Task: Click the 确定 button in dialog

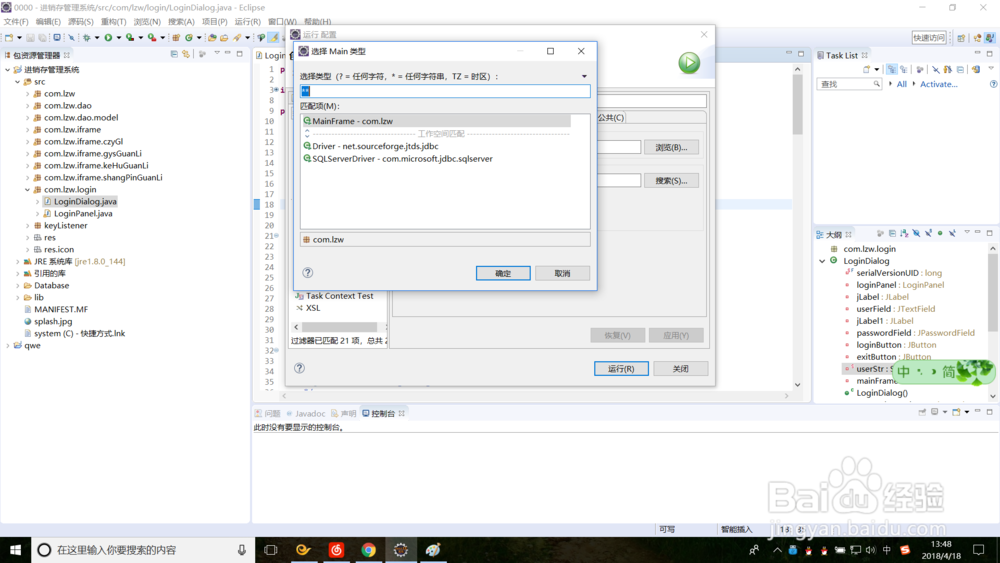Action: (x=503, y=273)
